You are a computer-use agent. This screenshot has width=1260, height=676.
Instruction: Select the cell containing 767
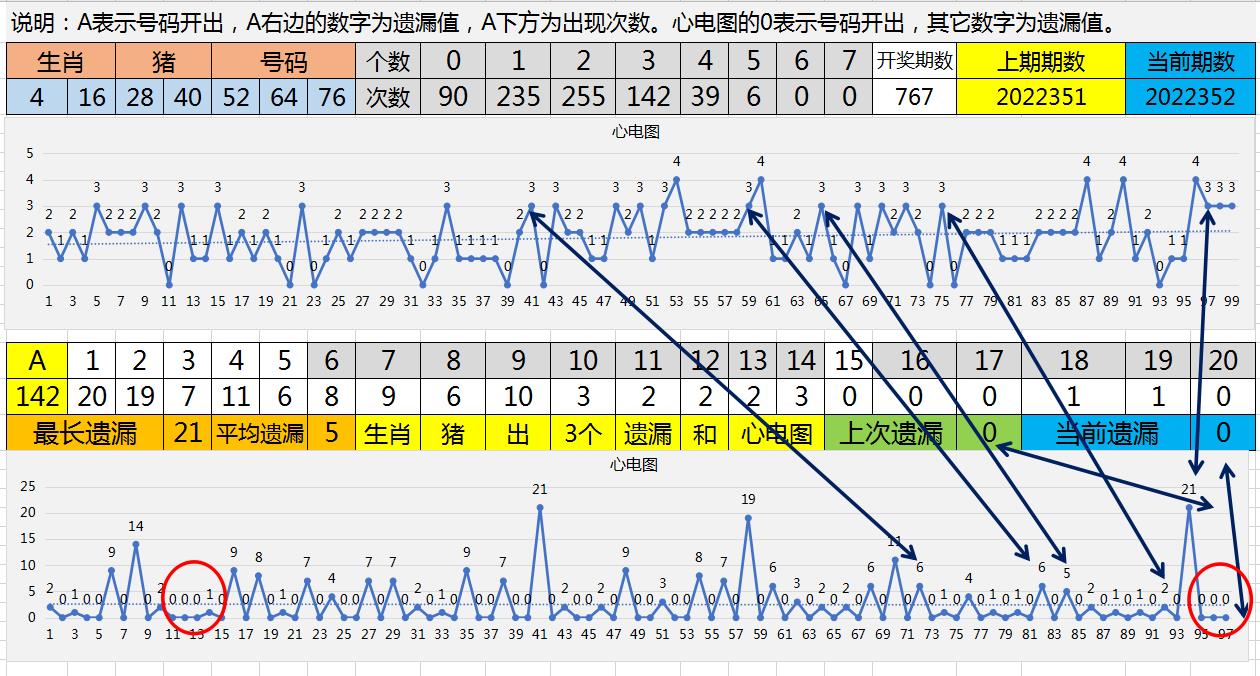click(x=914, y=97)
